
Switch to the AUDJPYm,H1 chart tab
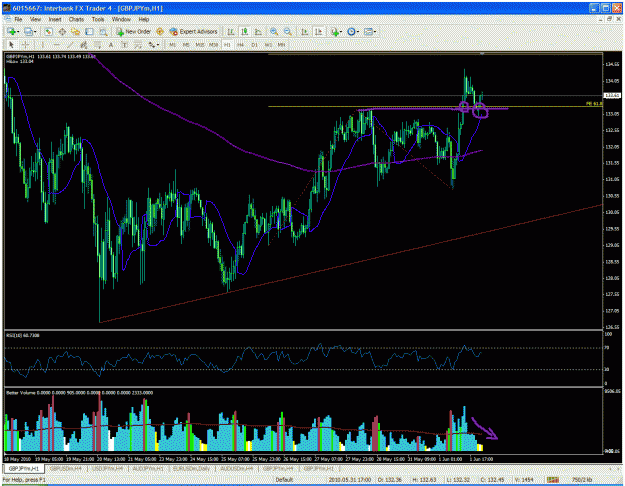point(148,468)
